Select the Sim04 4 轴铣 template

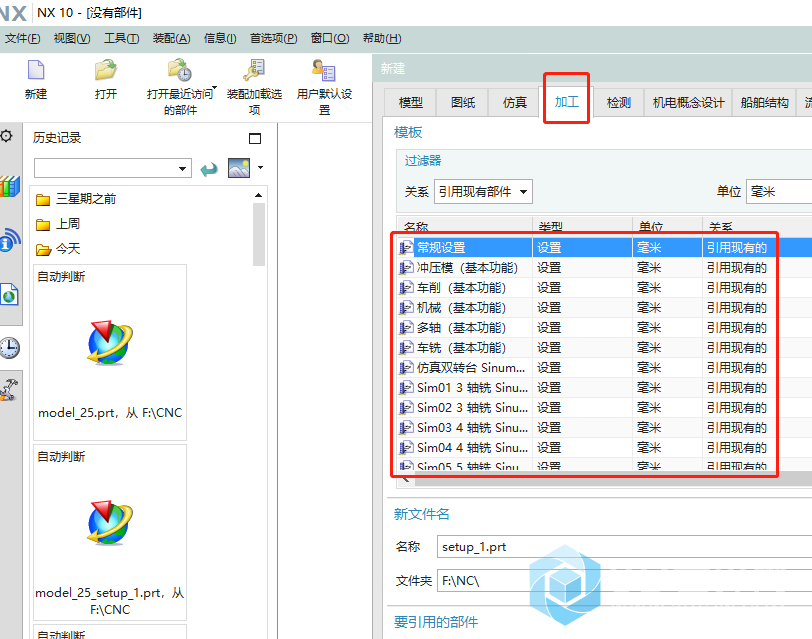604,447
